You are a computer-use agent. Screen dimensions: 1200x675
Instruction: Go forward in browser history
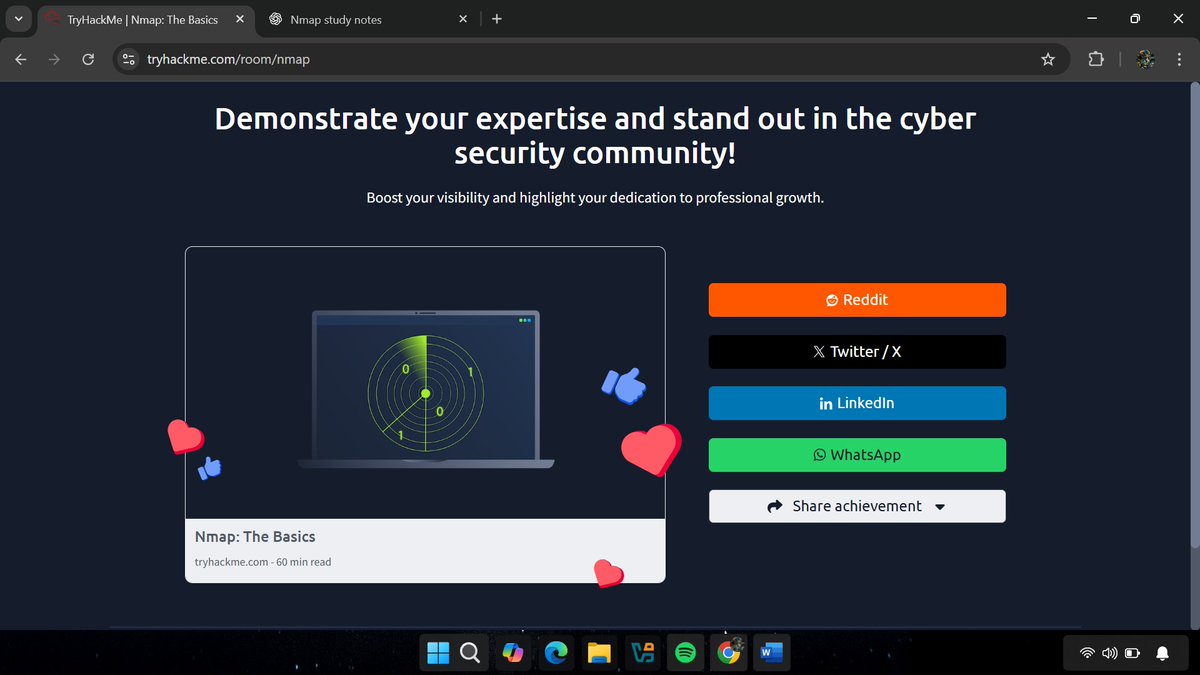point(54,60)
